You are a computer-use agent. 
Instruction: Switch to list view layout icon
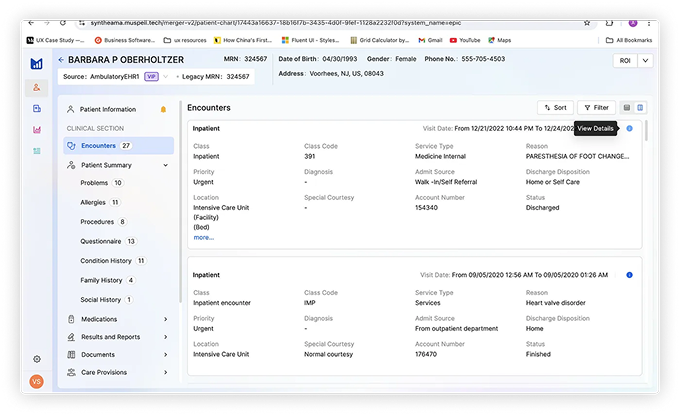[x=627, y=108]
